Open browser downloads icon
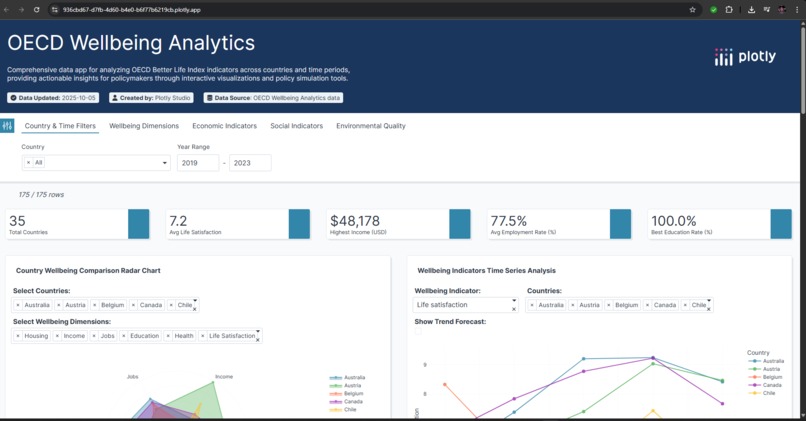Image resolution: width=806 pixels, height=421 pixels. (752, 10)
